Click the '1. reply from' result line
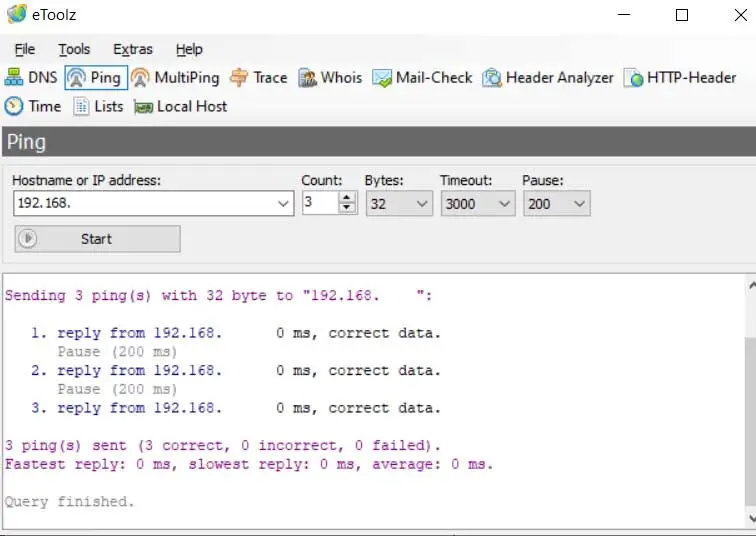 (x=236, y=333)
